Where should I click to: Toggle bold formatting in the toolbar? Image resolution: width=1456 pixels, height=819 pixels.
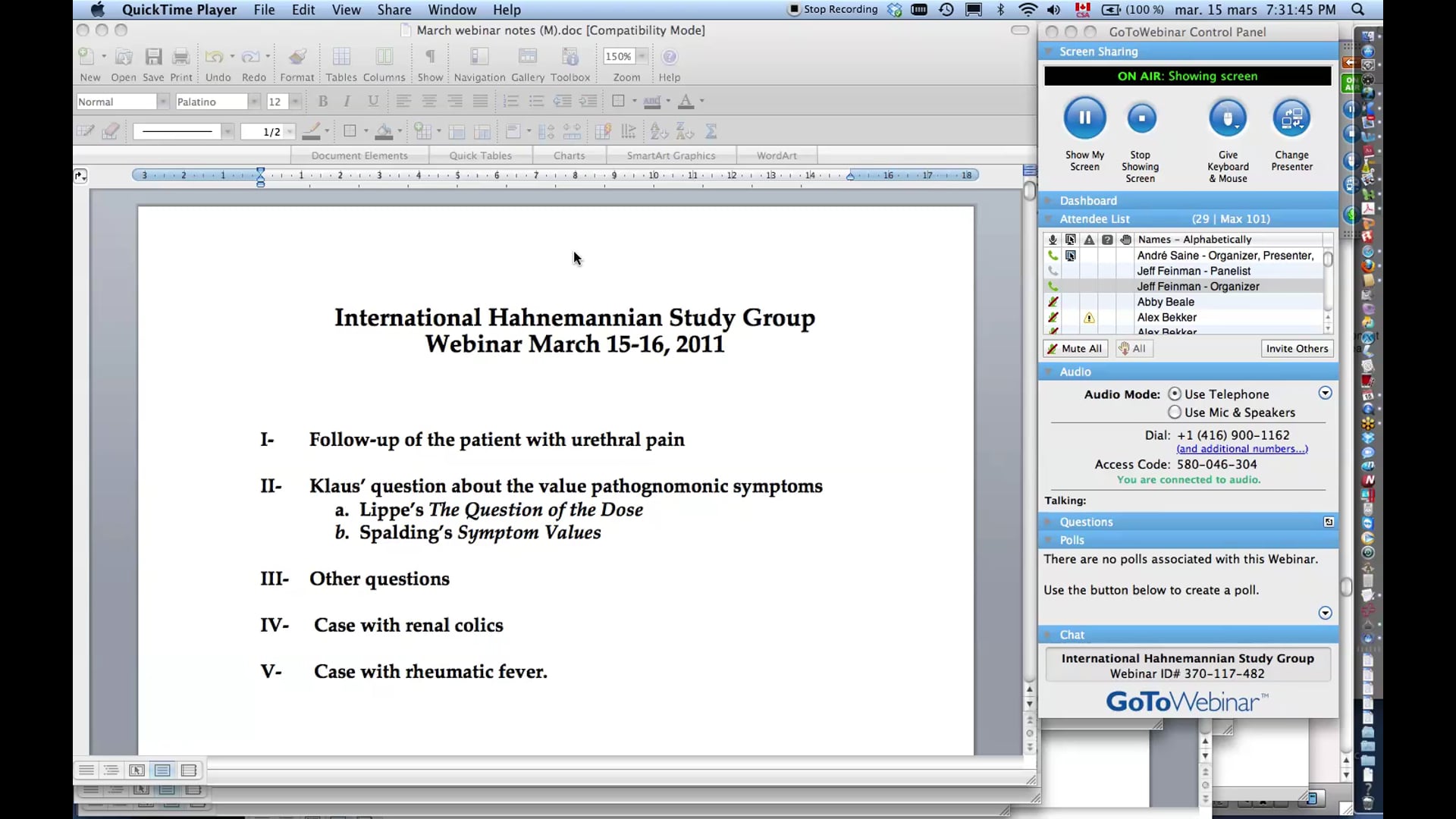tap(322, 101)
